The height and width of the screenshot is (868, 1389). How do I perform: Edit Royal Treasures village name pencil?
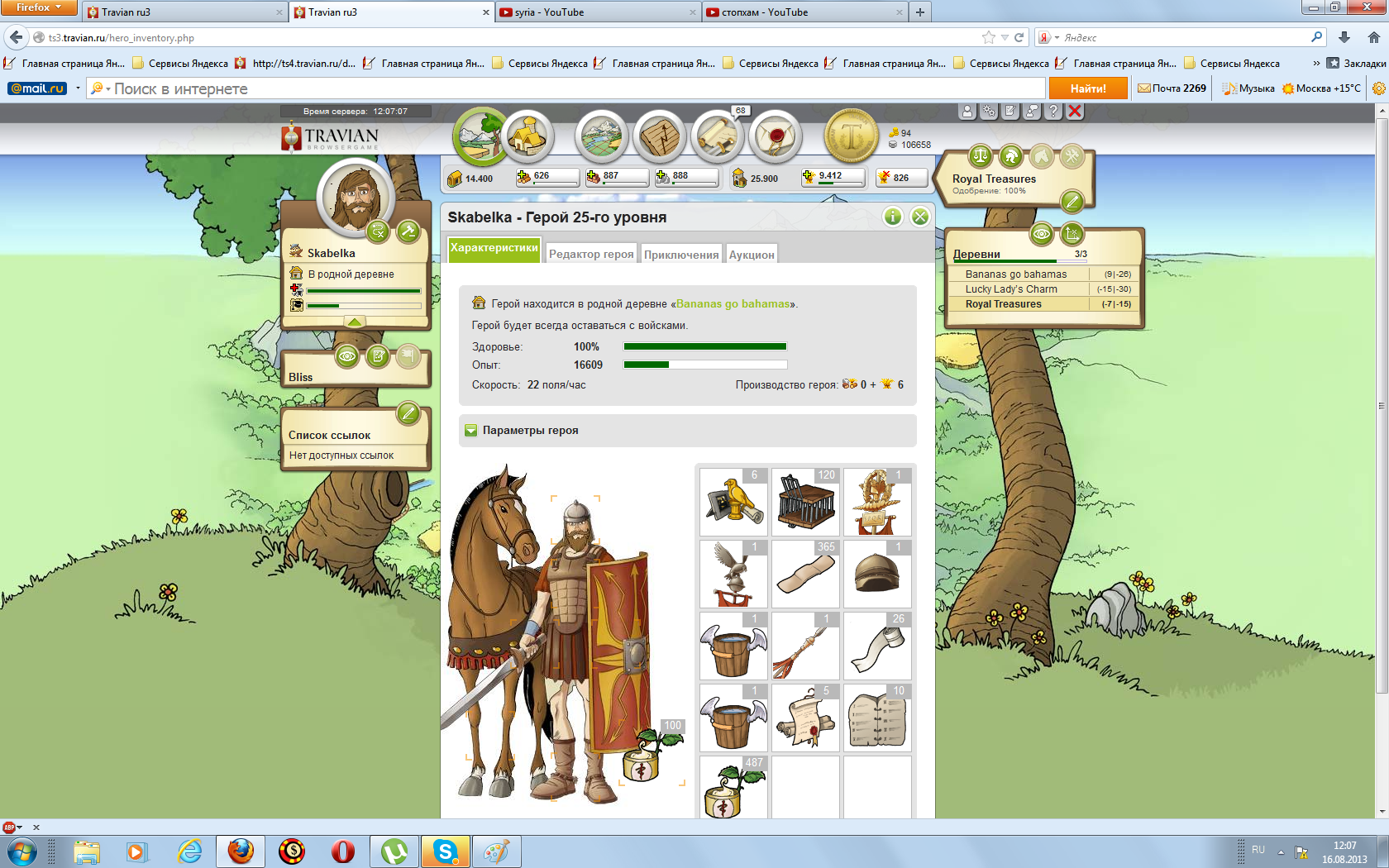point(1072,201)
